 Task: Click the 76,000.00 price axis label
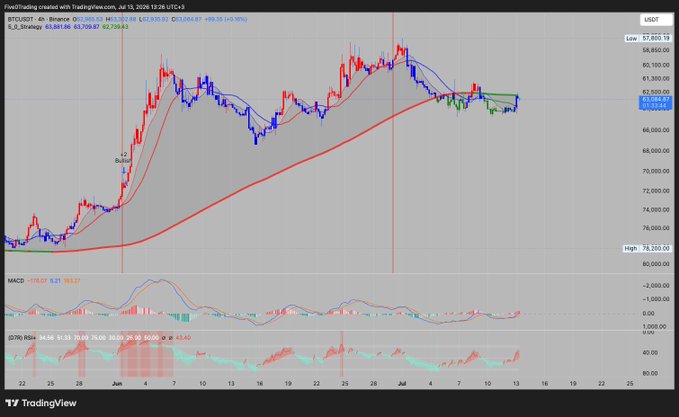[x=656, y=228]
